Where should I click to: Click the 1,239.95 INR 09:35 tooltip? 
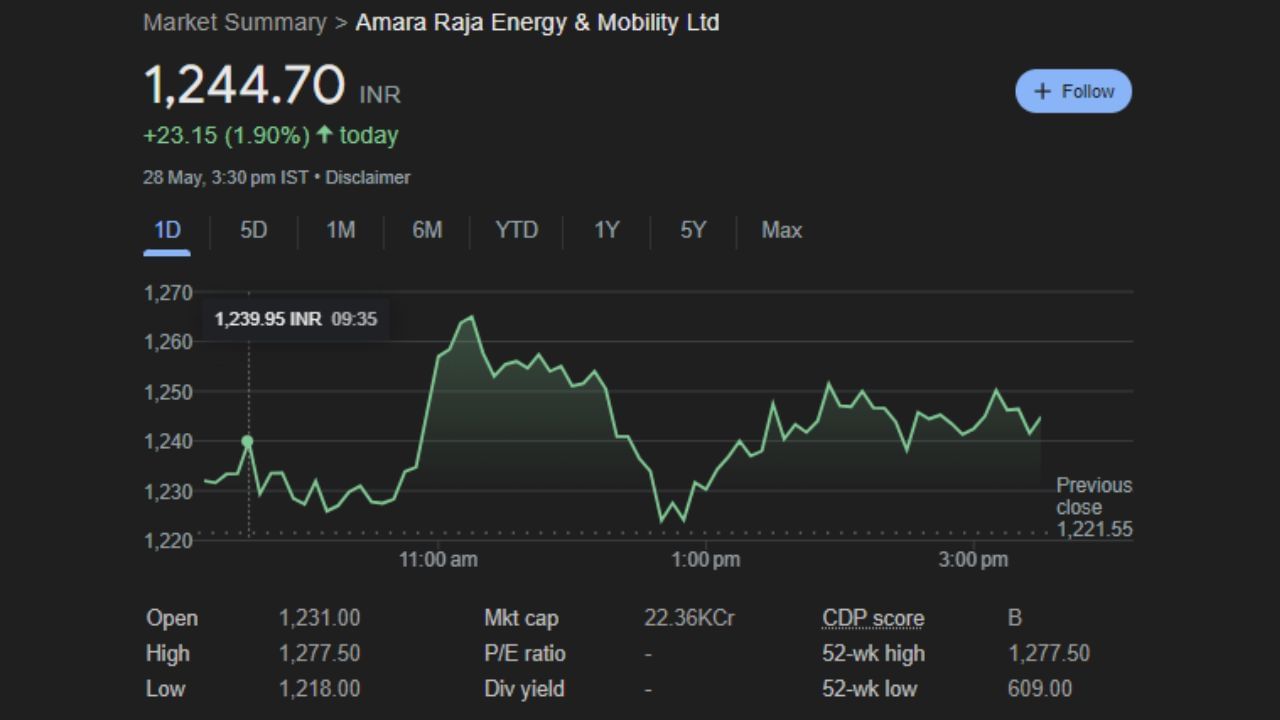pyautogui.click(x=296, y=320)
